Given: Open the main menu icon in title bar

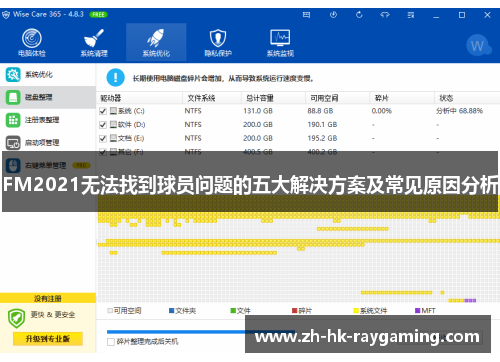Looking at the screenshot, I should point(411,15).
